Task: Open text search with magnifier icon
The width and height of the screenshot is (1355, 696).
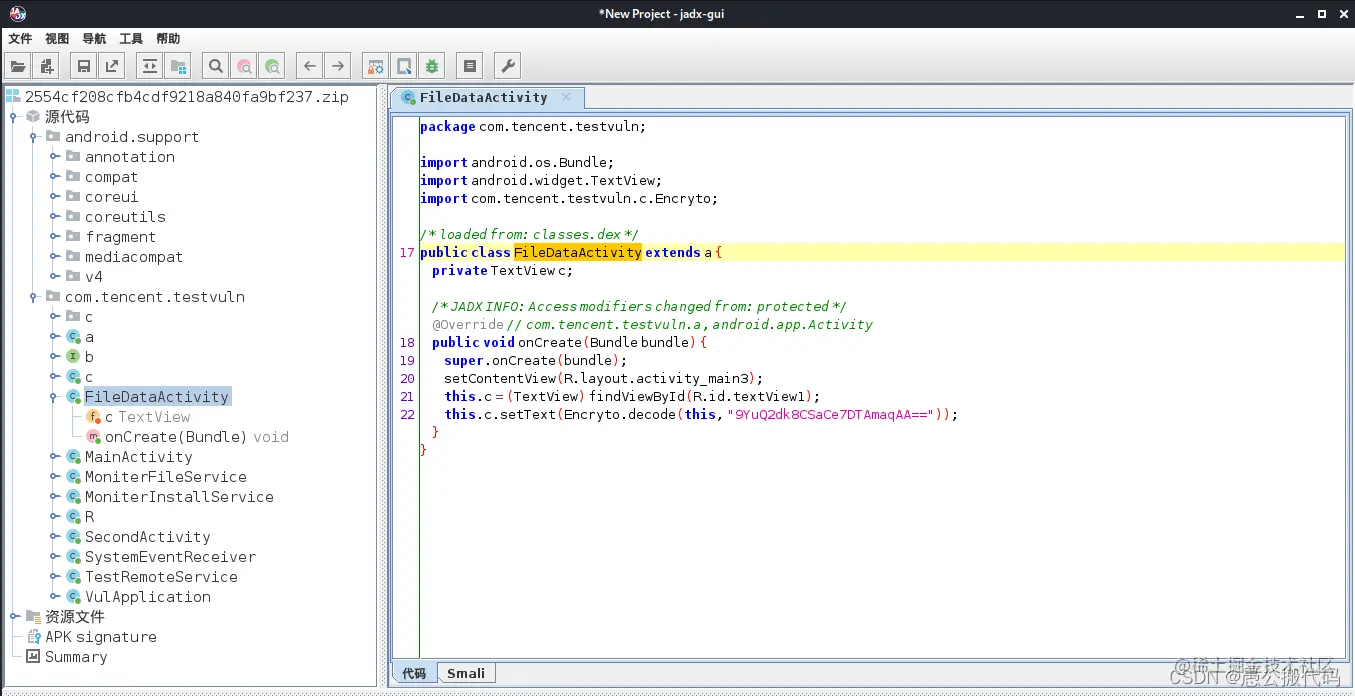Action: pyautogui.click(x=215, y=67)
